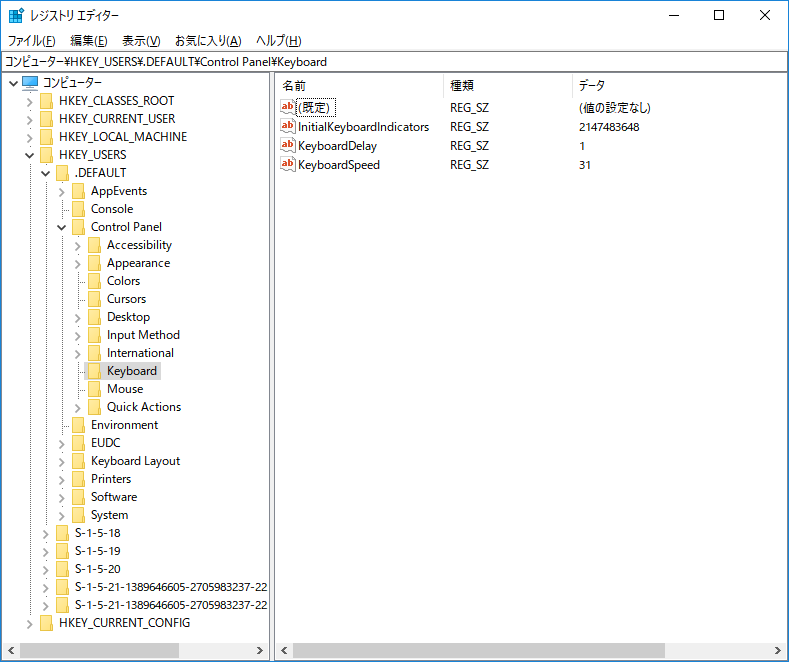789x662 pixels.
Task: Expand the HKEY_CURRENT_USER branch
Action: pyautogui.click(x=30, y=120)
